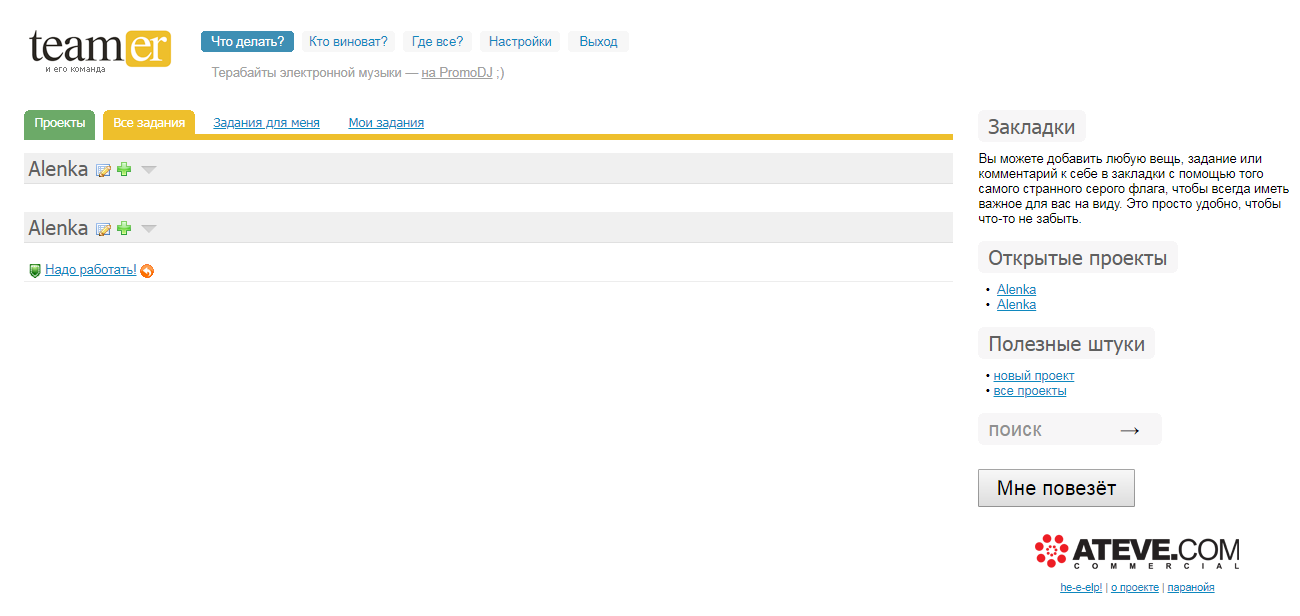1300x616 pixels.
Task: Open Настройки settings
Action: click(520, 41)
